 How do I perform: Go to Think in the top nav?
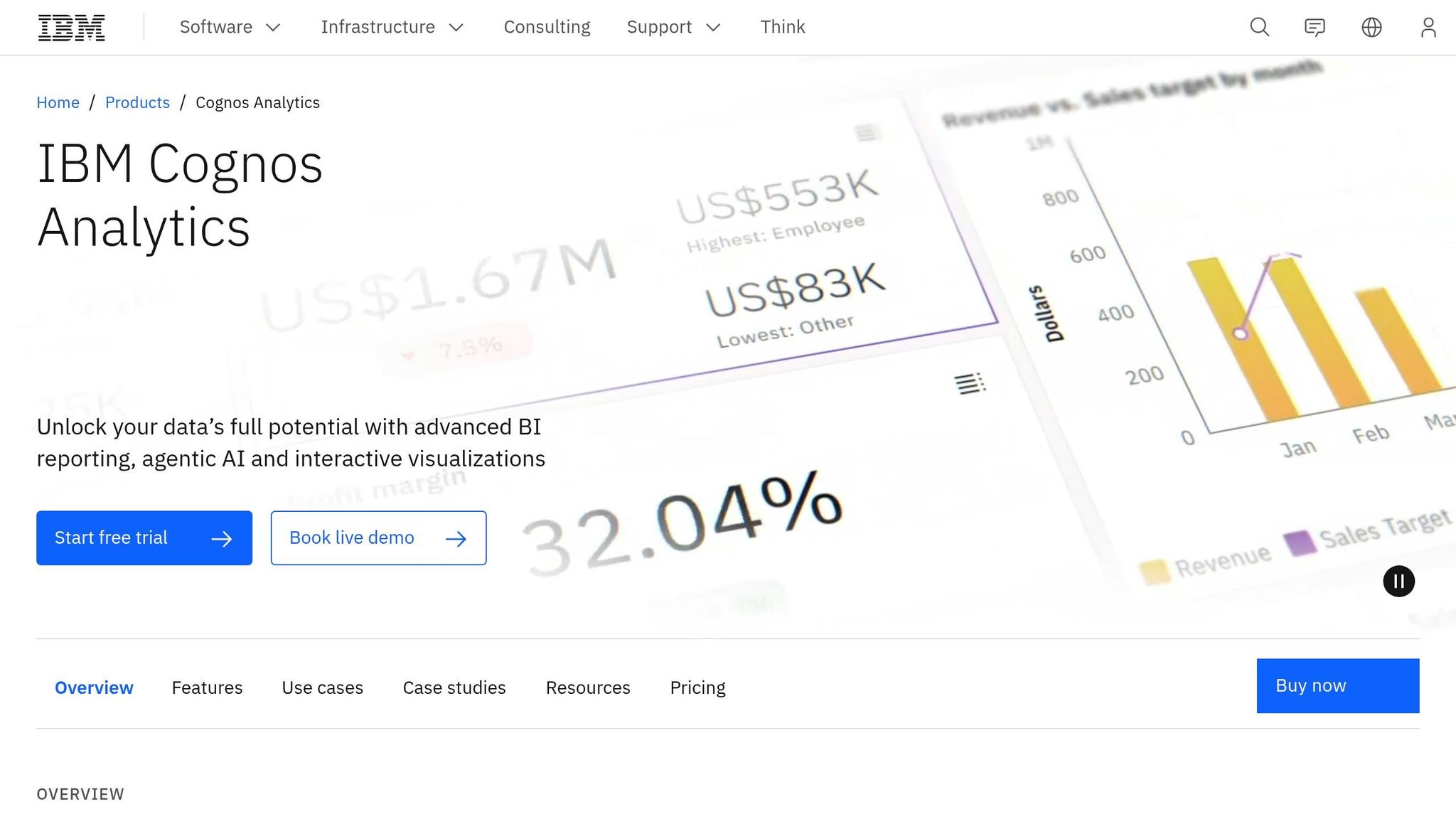coord(783,27)
